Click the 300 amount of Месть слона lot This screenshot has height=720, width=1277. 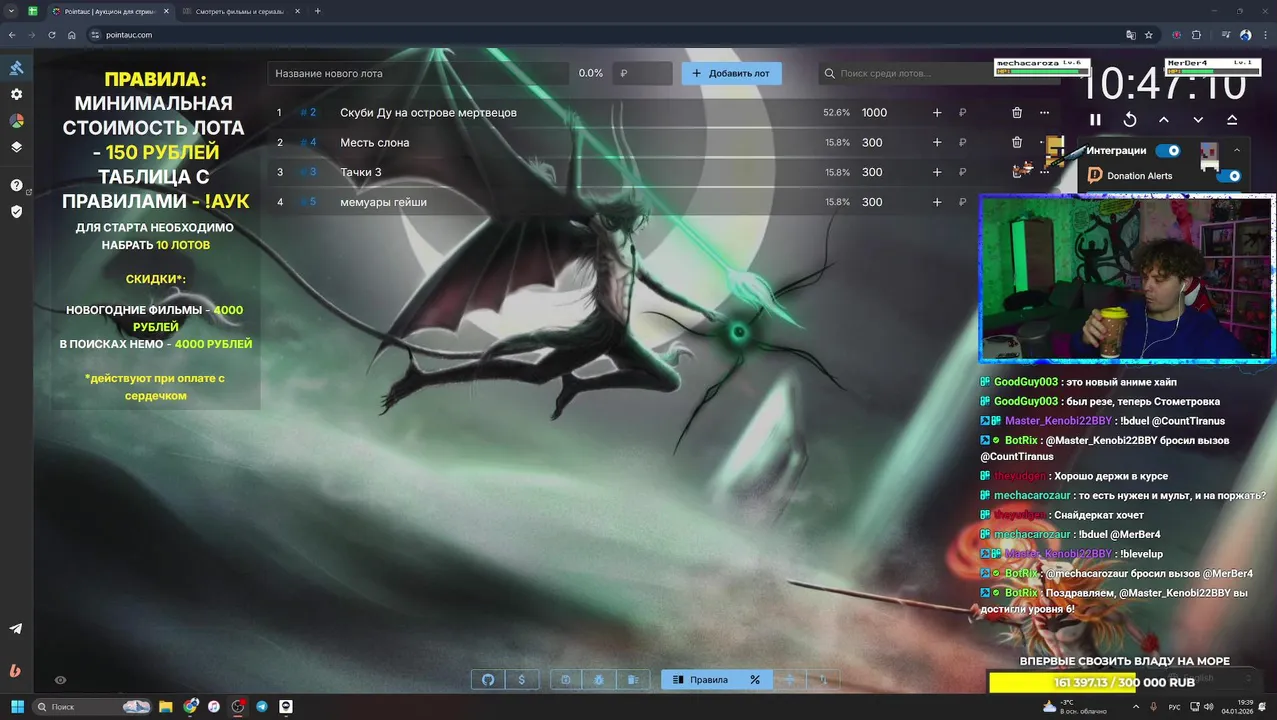coord(873,142)
